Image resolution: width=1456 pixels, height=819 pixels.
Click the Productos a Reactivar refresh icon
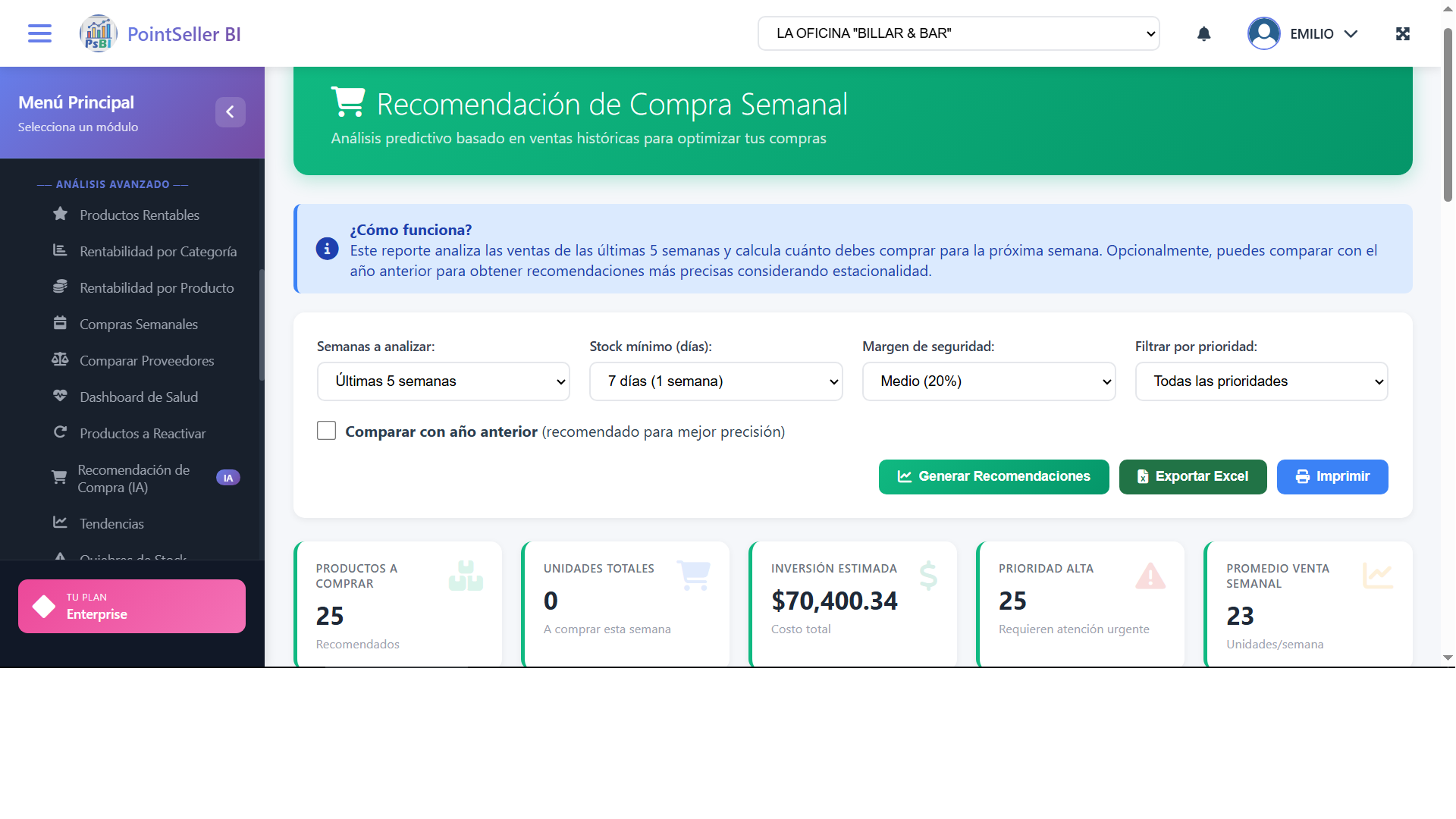(x=61, y=433)
